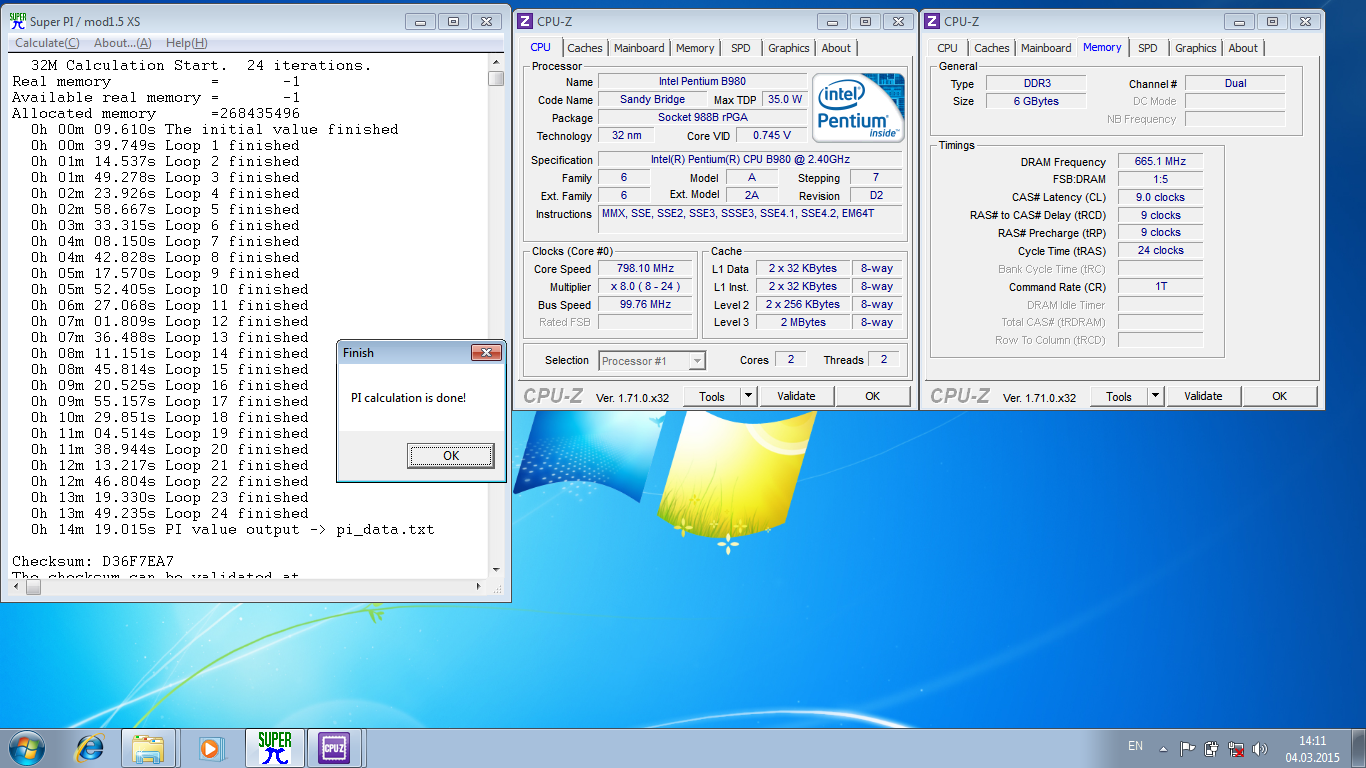Click the CPU-Z CPU window title icon
The image size is (1366, 768).
[x=525, y=21]
